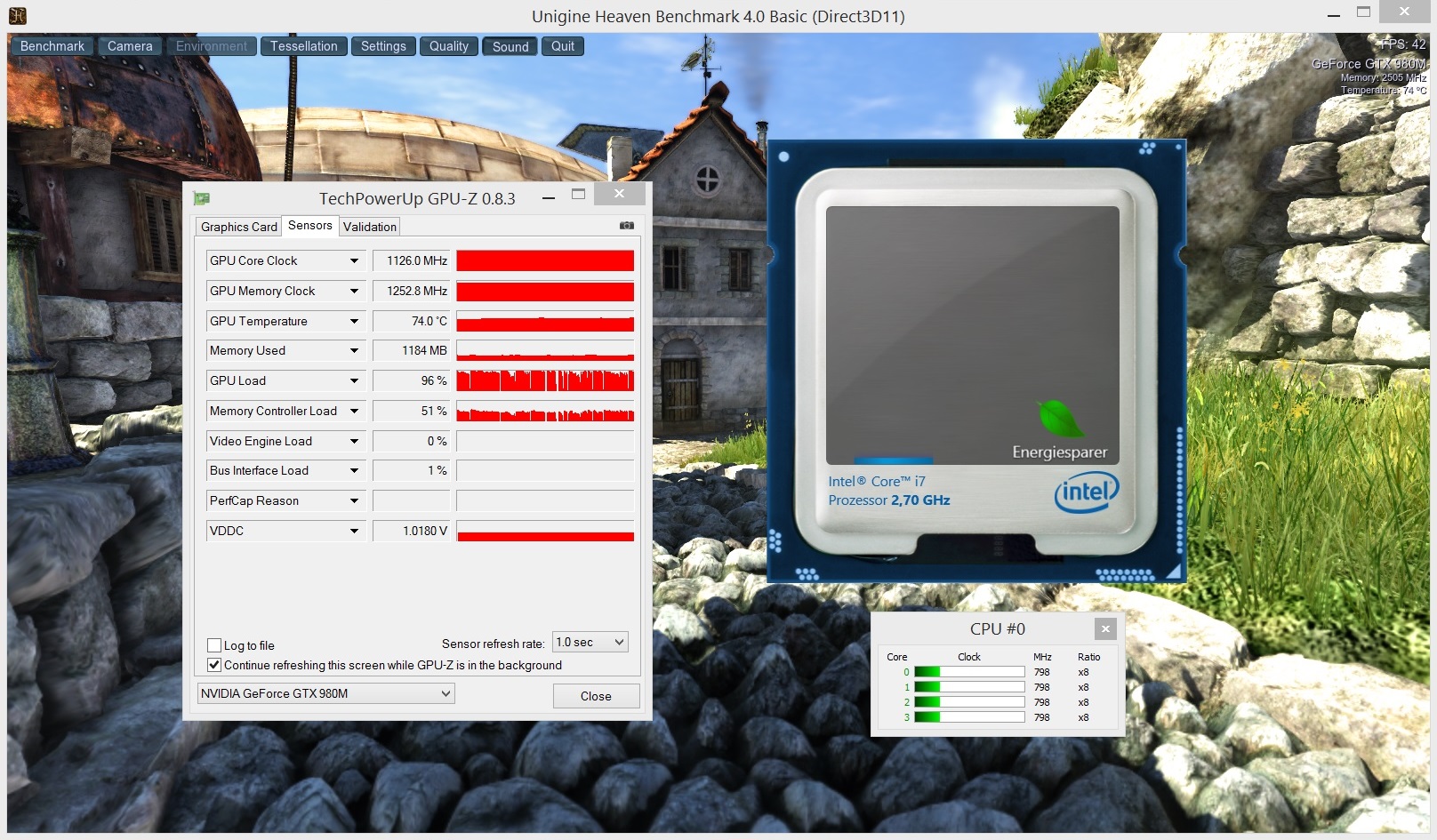Open the Benchmark menu in Heaven
This screenshot has width=1437, height=840.
52,46
